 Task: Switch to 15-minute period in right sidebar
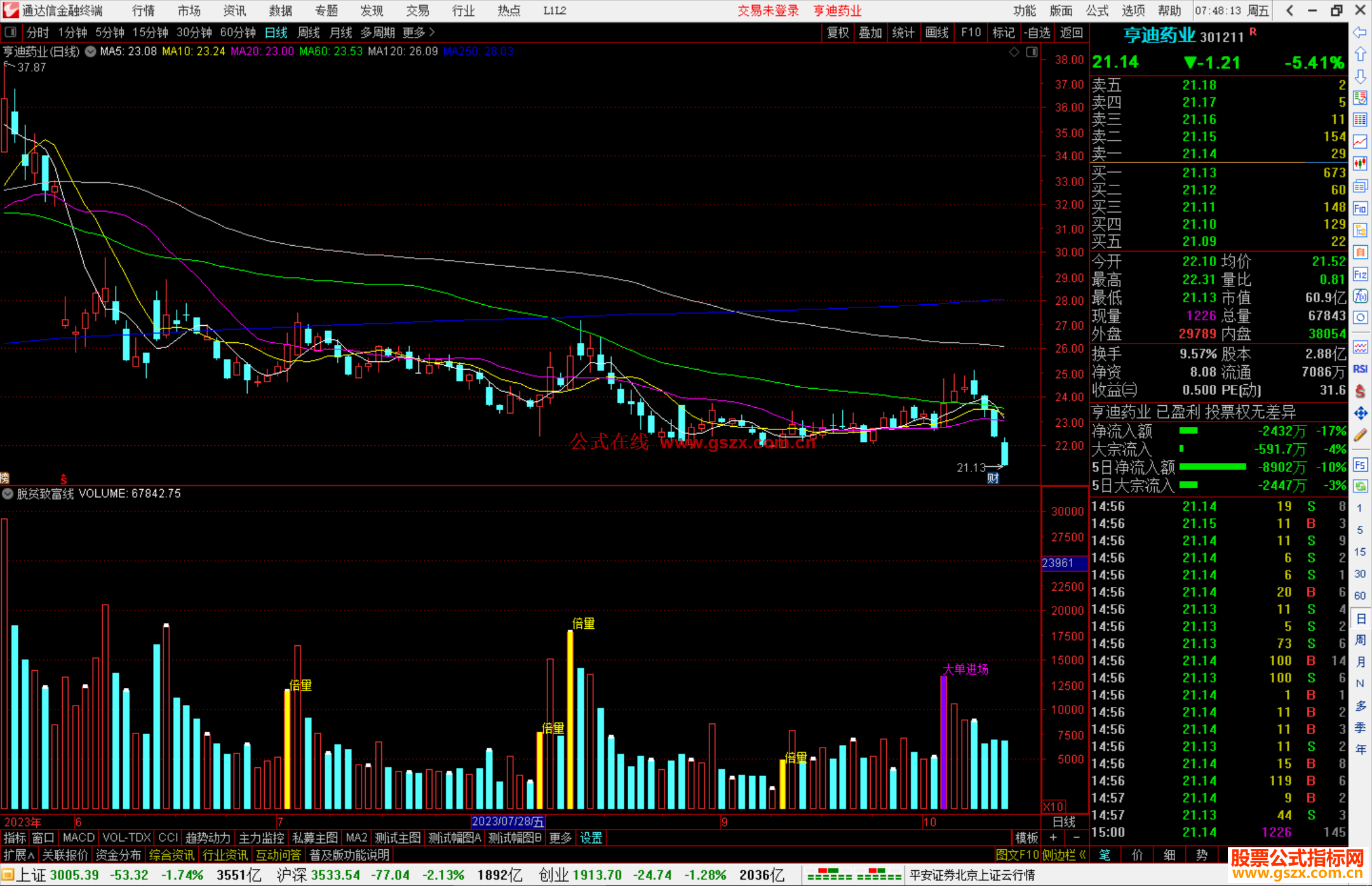[x=1360, y=552]
